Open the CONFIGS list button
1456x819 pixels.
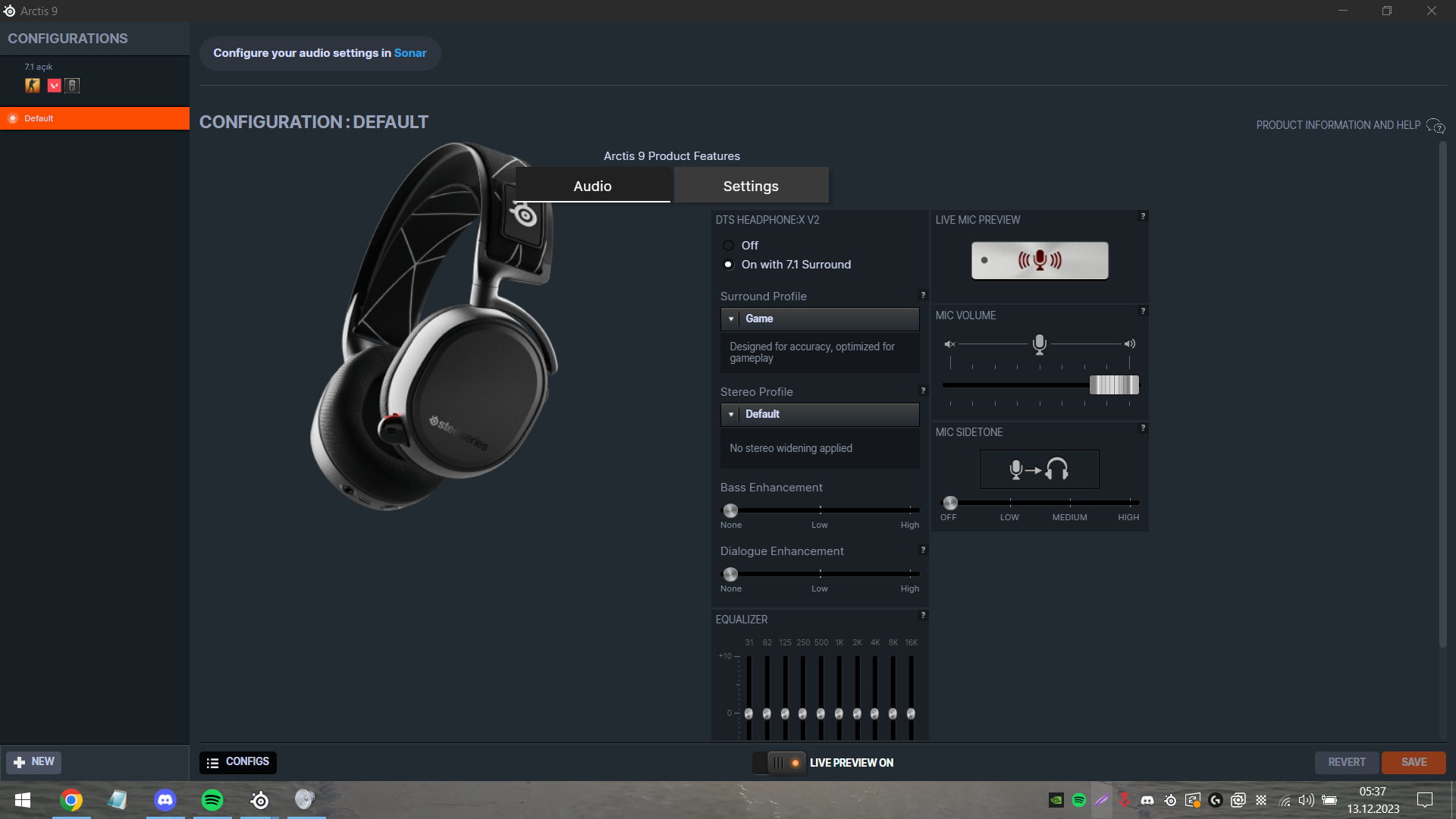[x=238, y=762]
